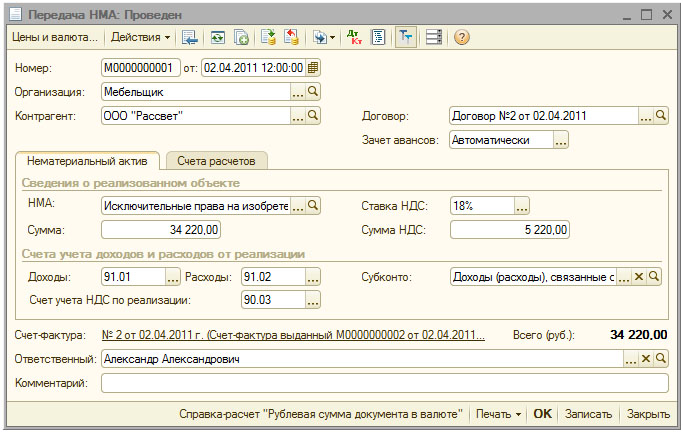
Task: Open Справка-расчет Рублевая сумма документа
Action: click(x=321, y=414)
